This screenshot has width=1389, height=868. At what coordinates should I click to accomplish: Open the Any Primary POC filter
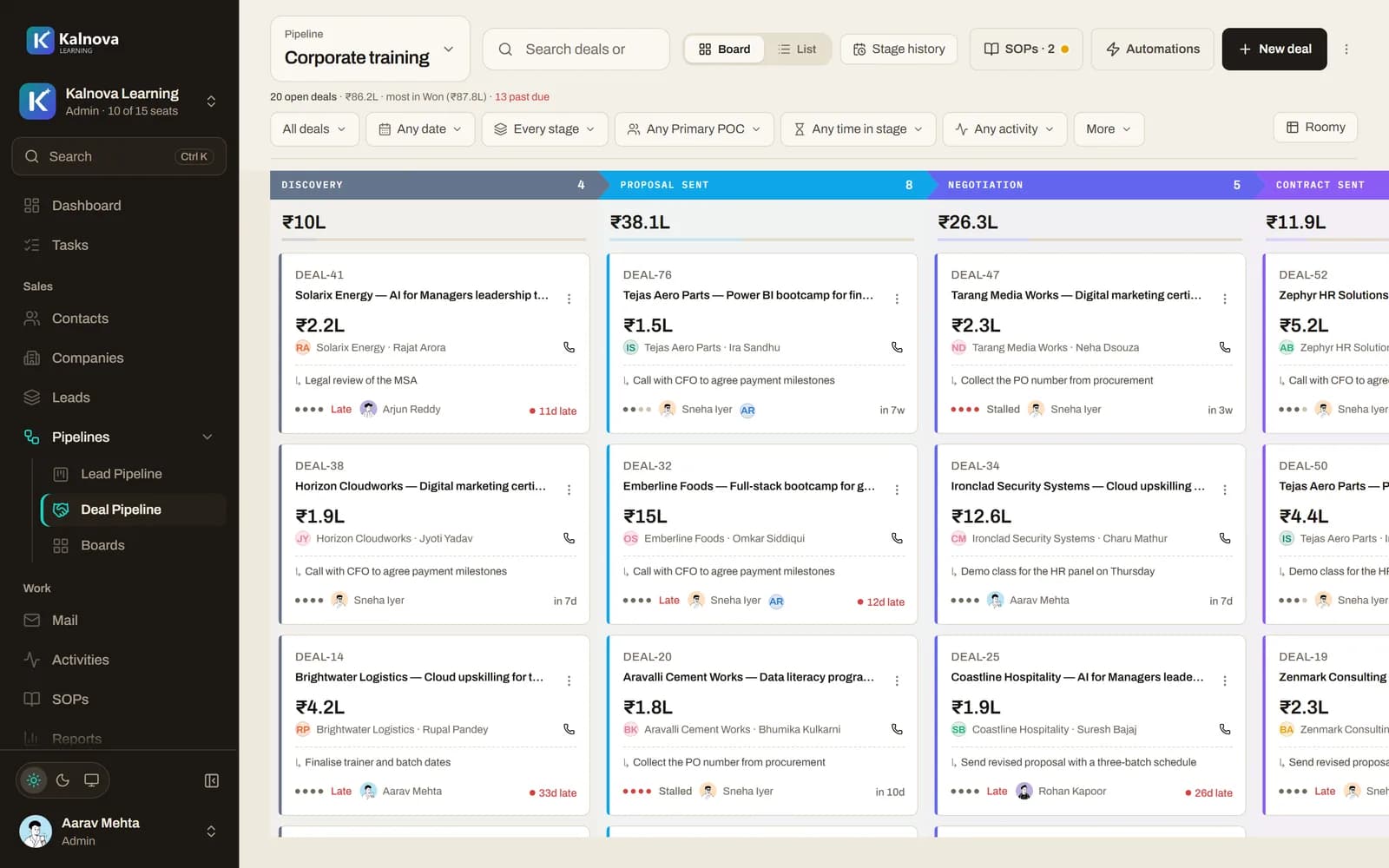pos(694,129)
